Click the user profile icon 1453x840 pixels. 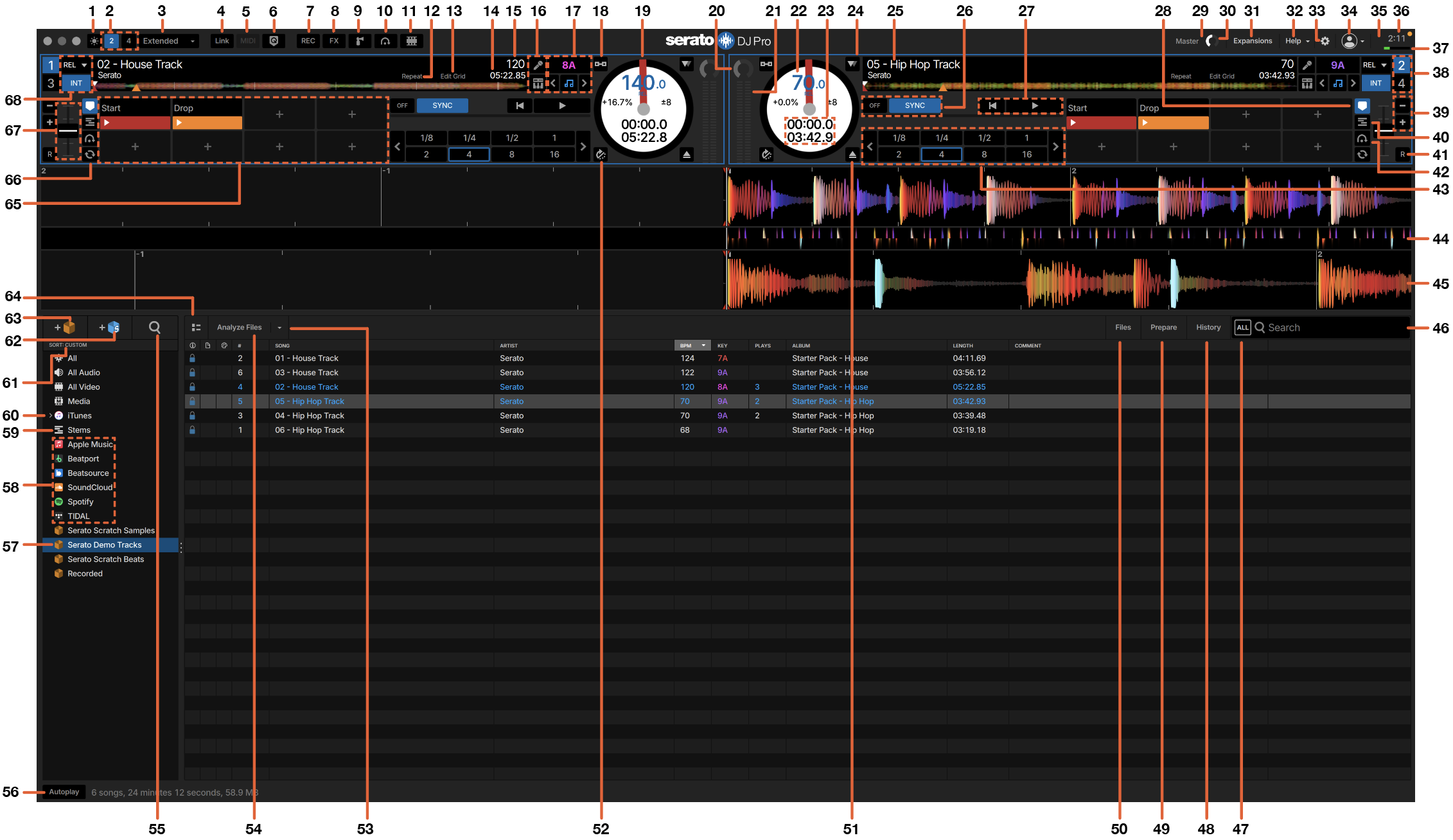[1350, 41]
